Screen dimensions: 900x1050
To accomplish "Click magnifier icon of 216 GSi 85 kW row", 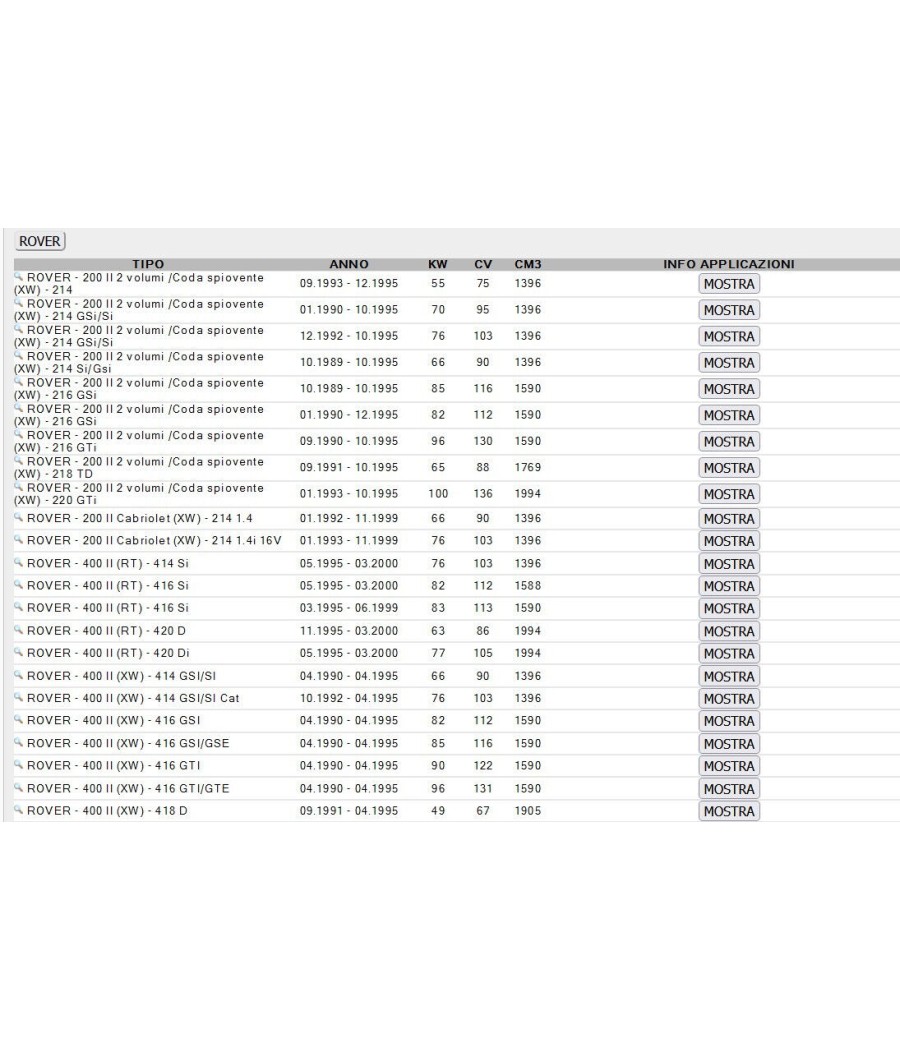I will pos(19,381).
